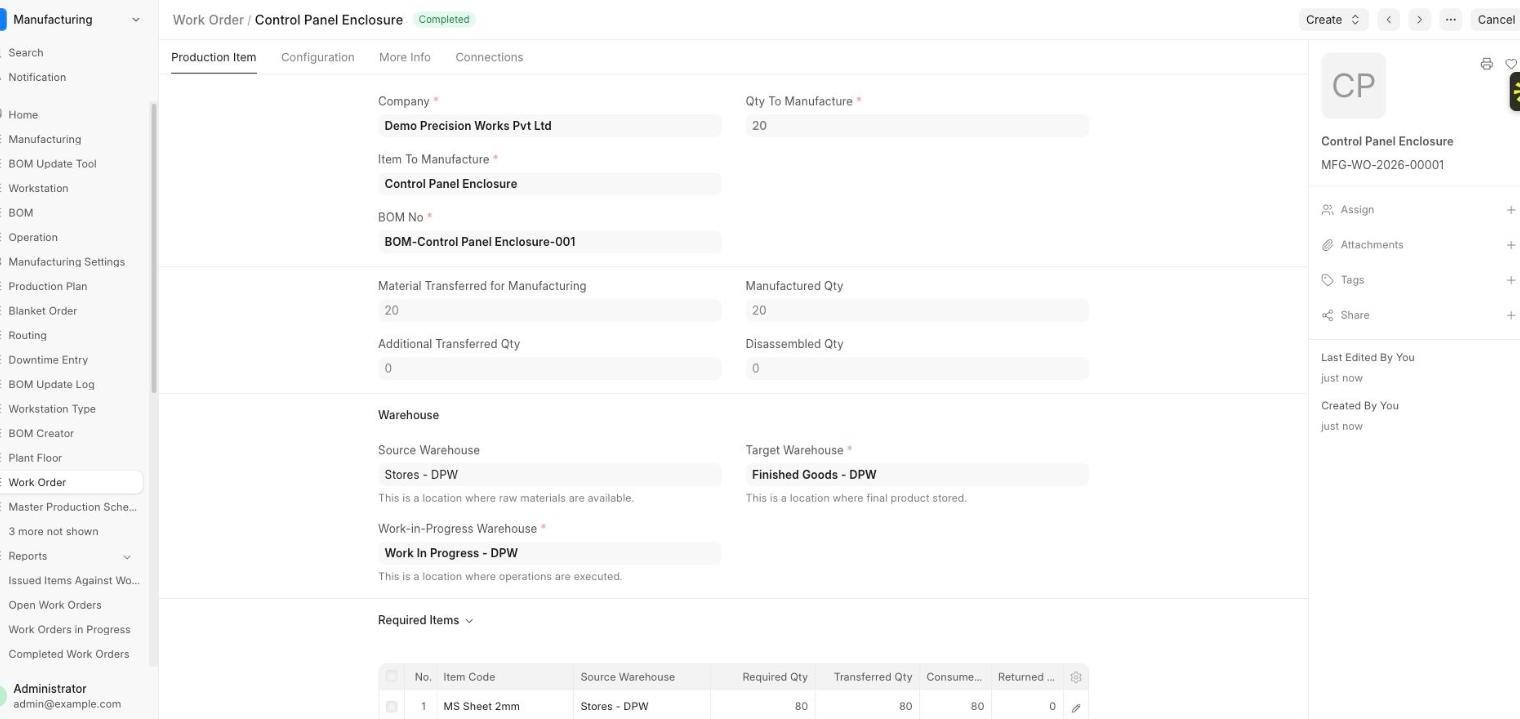Collapse the Reports sidebar group
This screenshot has height=719, width=1520.
[126, 557]
